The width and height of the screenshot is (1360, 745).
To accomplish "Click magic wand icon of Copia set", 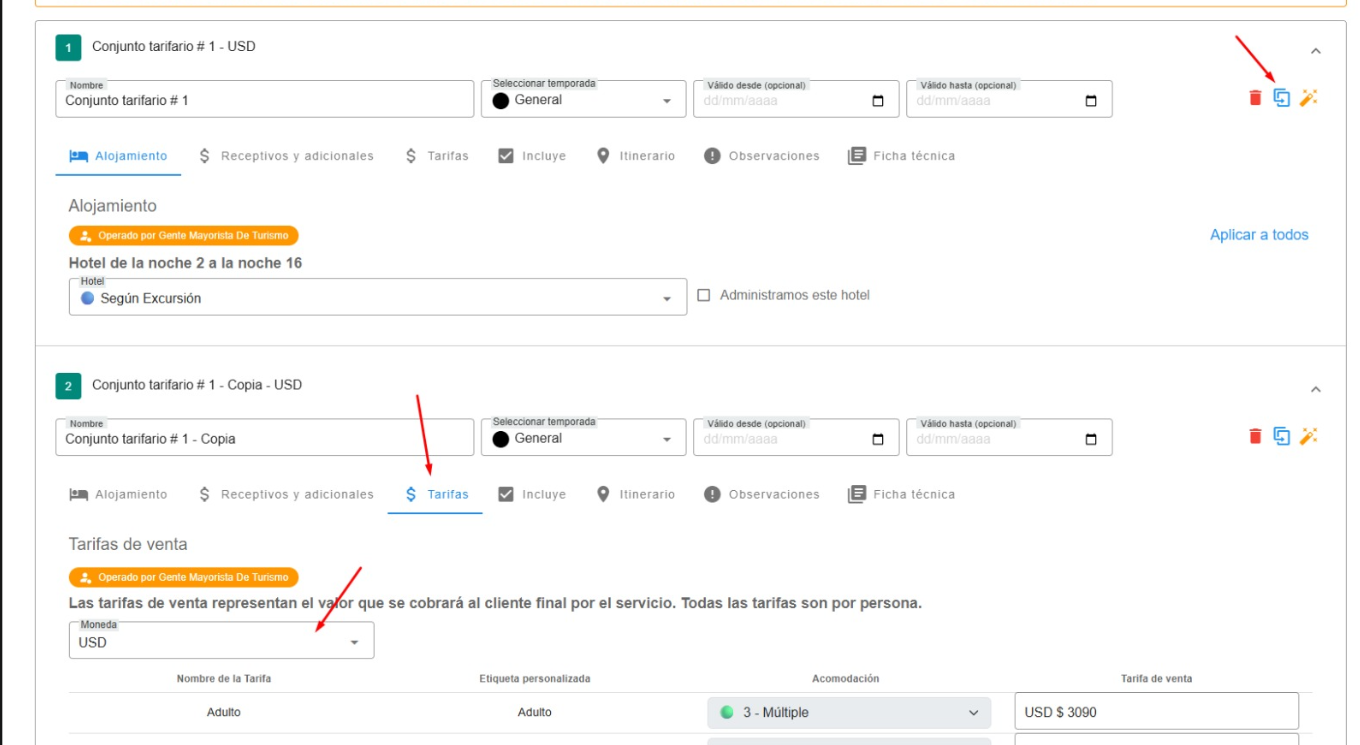I will click(1309, 436).
